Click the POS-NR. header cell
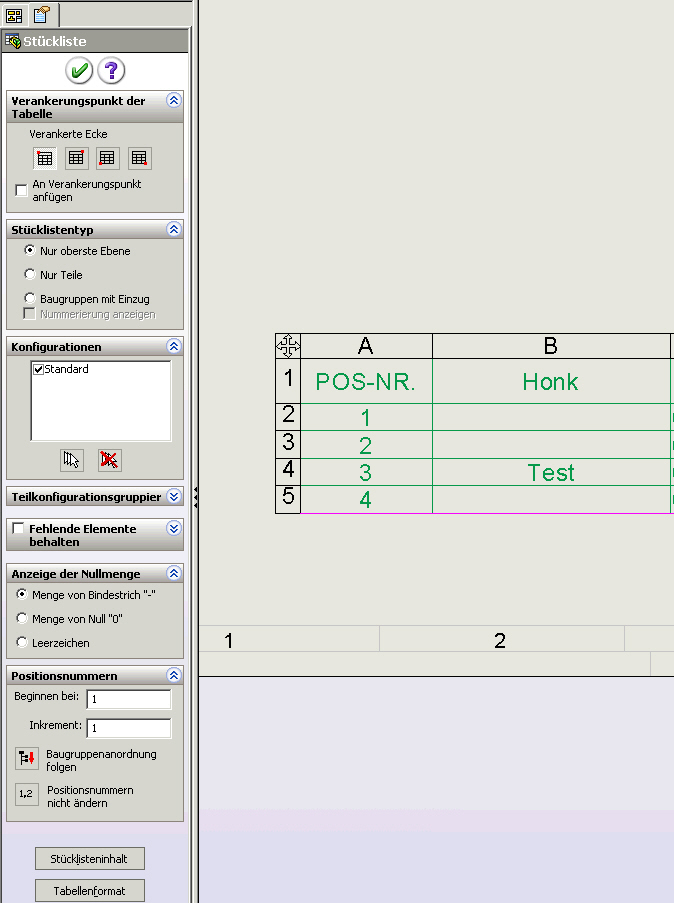The width and height of the screenshot is (674, 903). click(x=366, y=381)
